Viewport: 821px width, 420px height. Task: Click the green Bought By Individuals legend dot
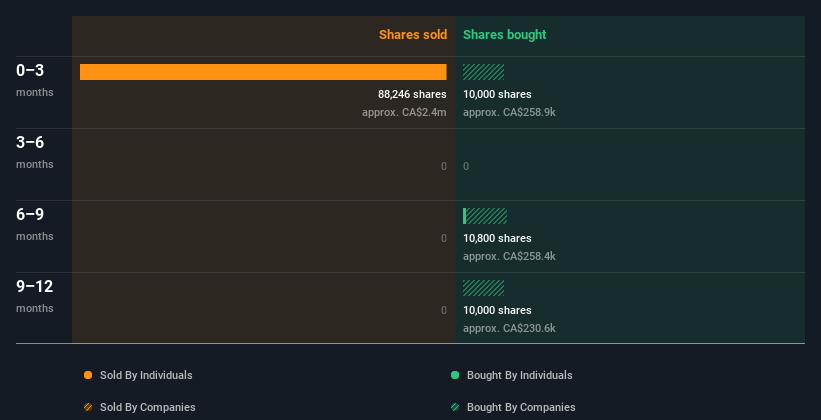coord(455,375)
